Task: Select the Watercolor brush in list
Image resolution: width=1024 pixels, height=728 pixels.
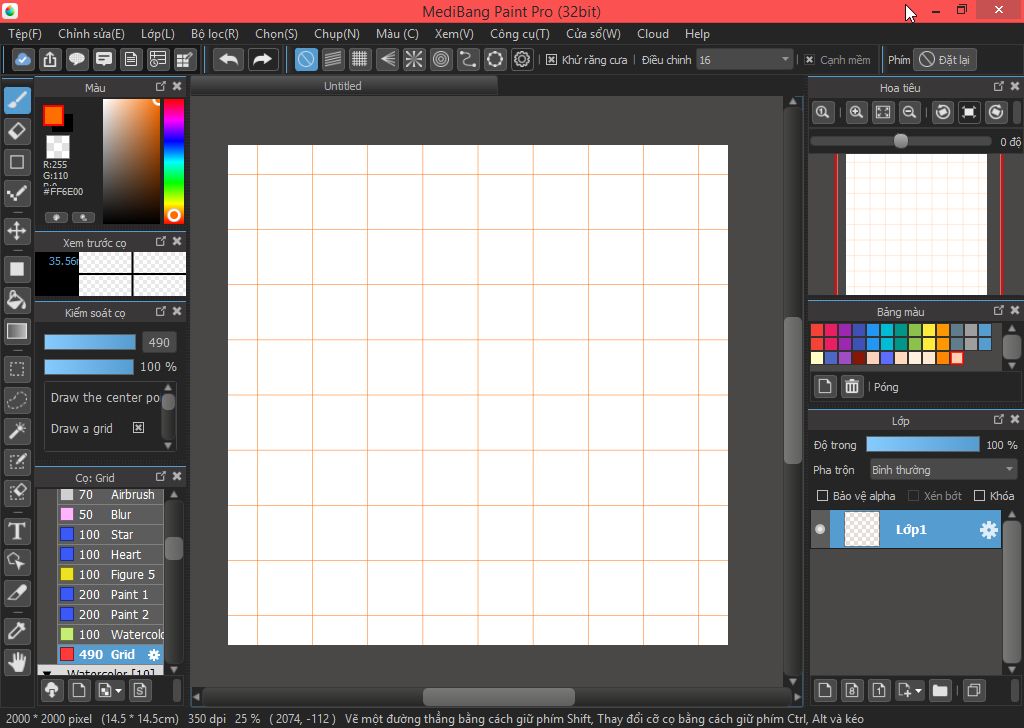Action: click(110, 634)
